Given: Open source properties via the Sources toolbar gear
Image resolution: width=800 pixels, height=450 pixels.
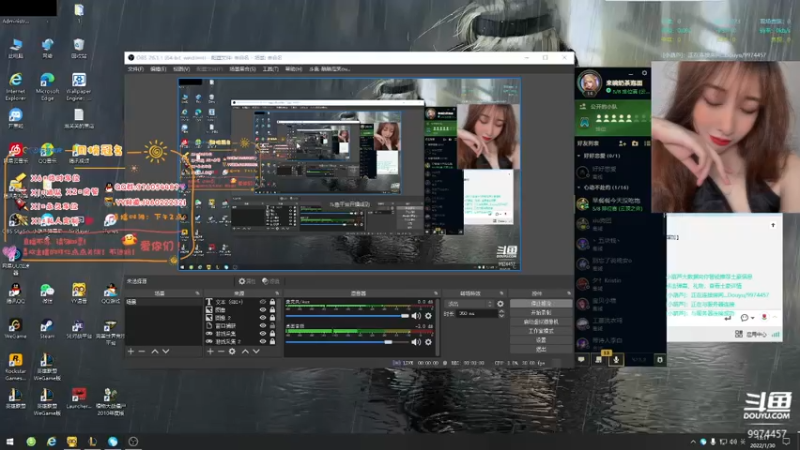Looking at the screenshot, I should point(232,352).
